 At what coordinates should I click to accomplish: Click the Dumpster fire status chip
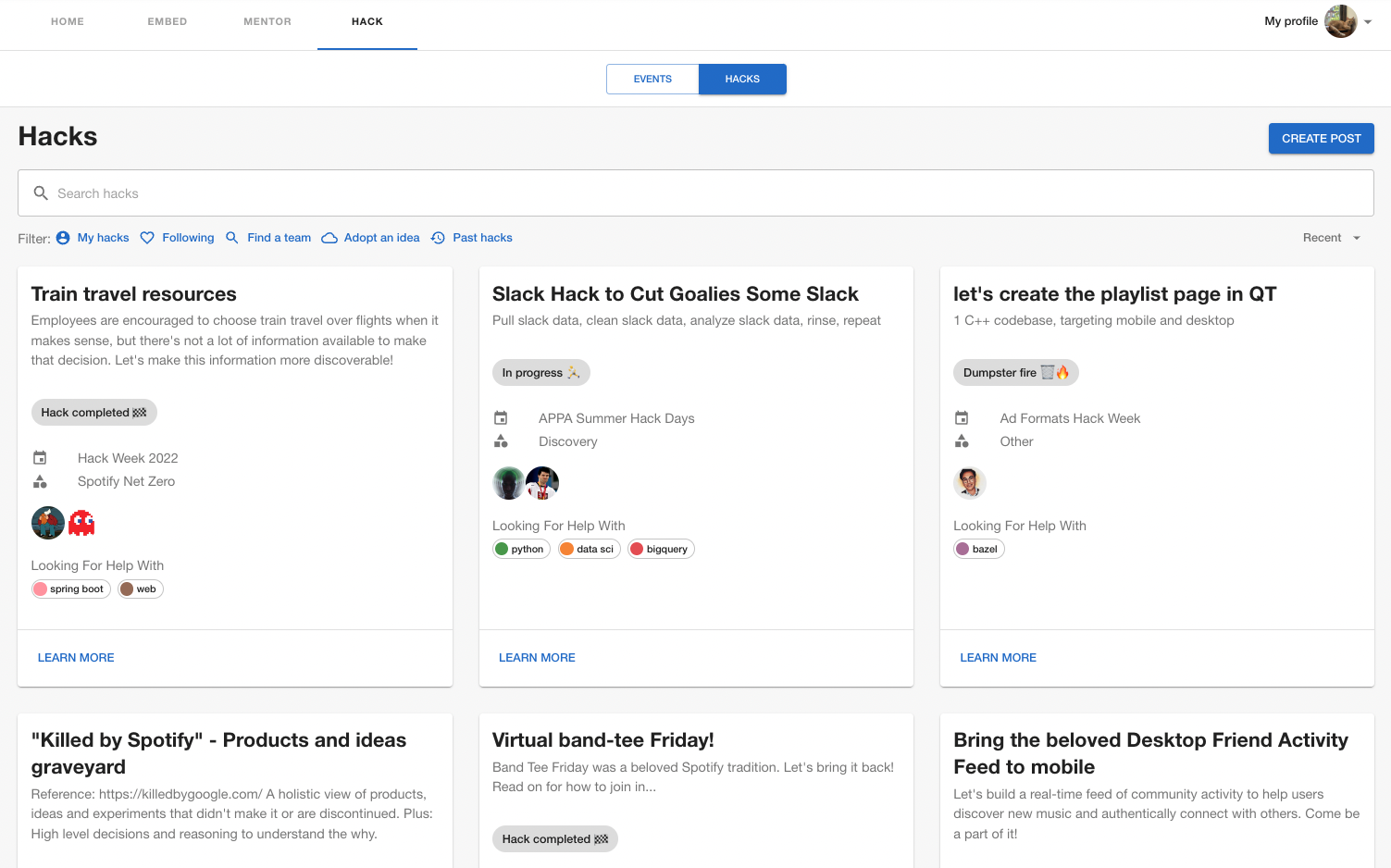1015,373
